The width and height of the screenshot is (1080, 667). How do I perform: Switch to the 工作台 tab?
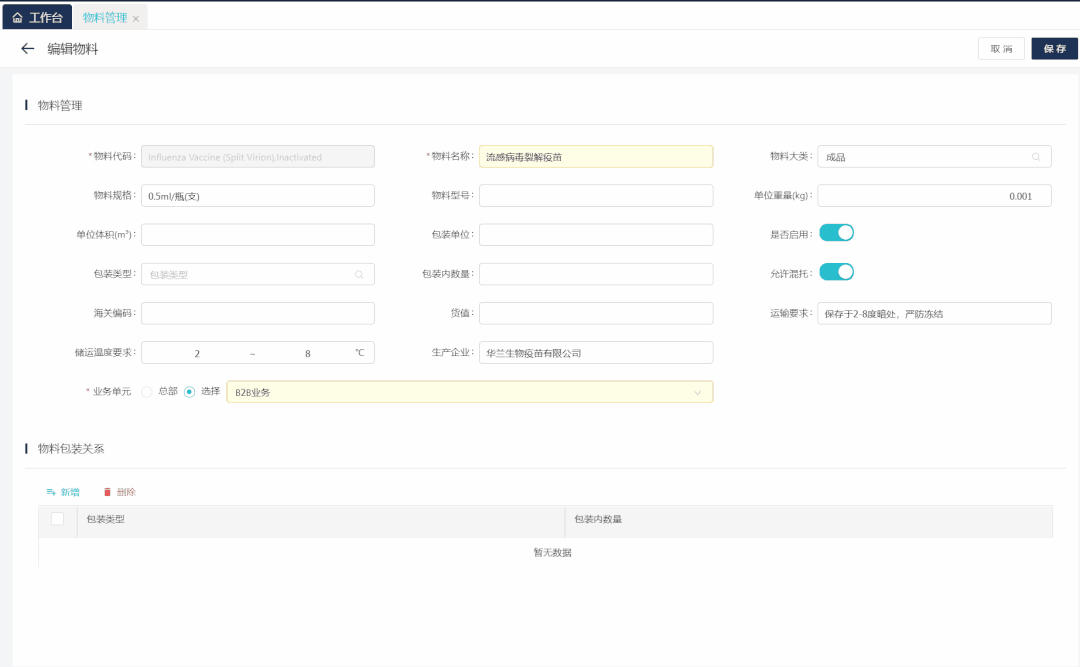[37, 18]
